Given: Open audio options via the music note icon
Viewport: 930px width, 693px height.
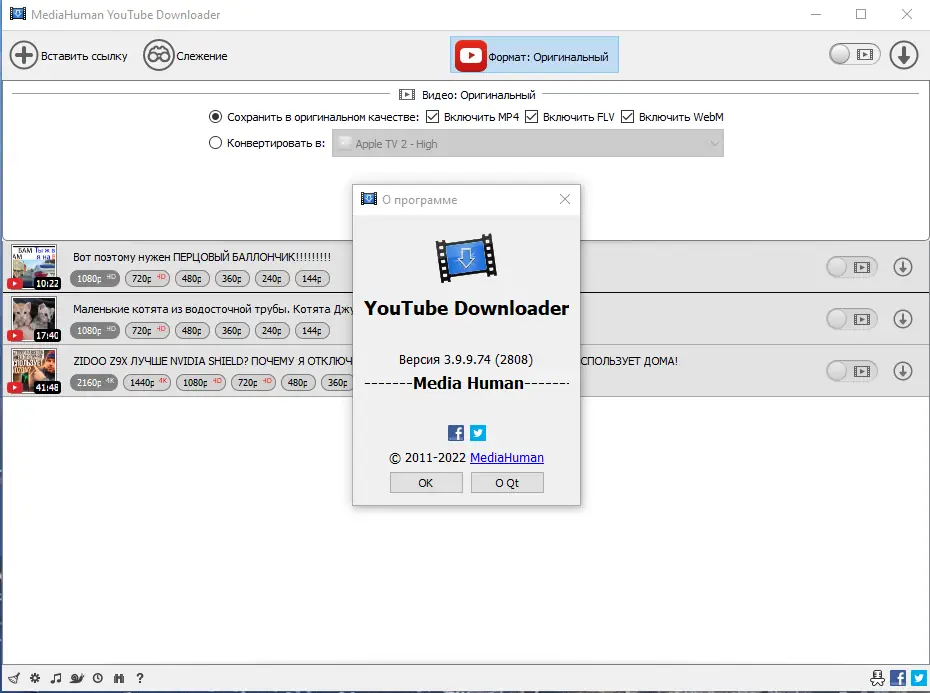Looking at the screenshot, I should coord(56,678).
